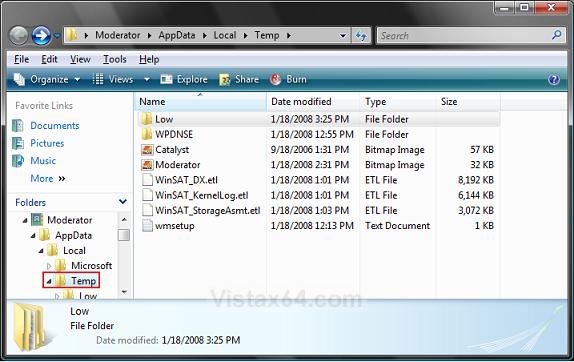Viewport: 574px width, 362px height.
Task: Open the Organize toolbar menu
Action: click(47, 79)
